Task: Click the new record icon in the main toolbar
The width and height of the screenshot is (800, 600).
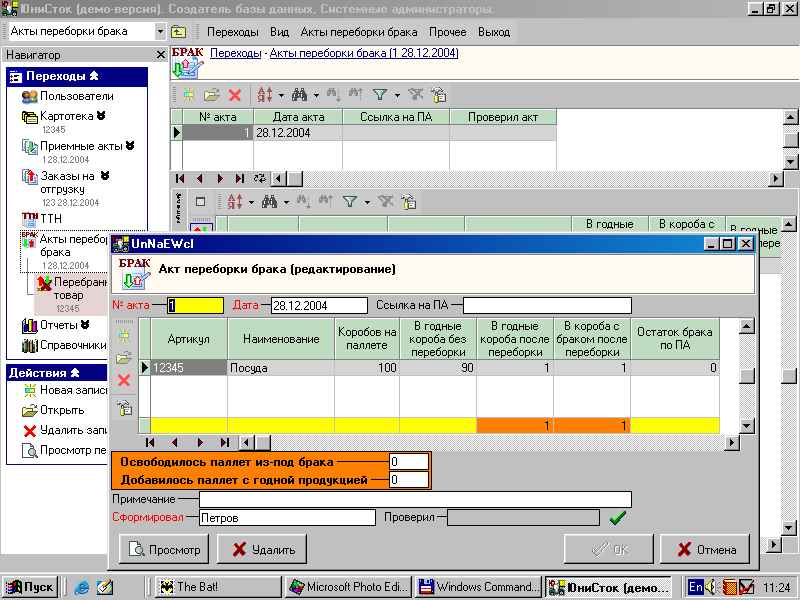Action: point(189,95)
